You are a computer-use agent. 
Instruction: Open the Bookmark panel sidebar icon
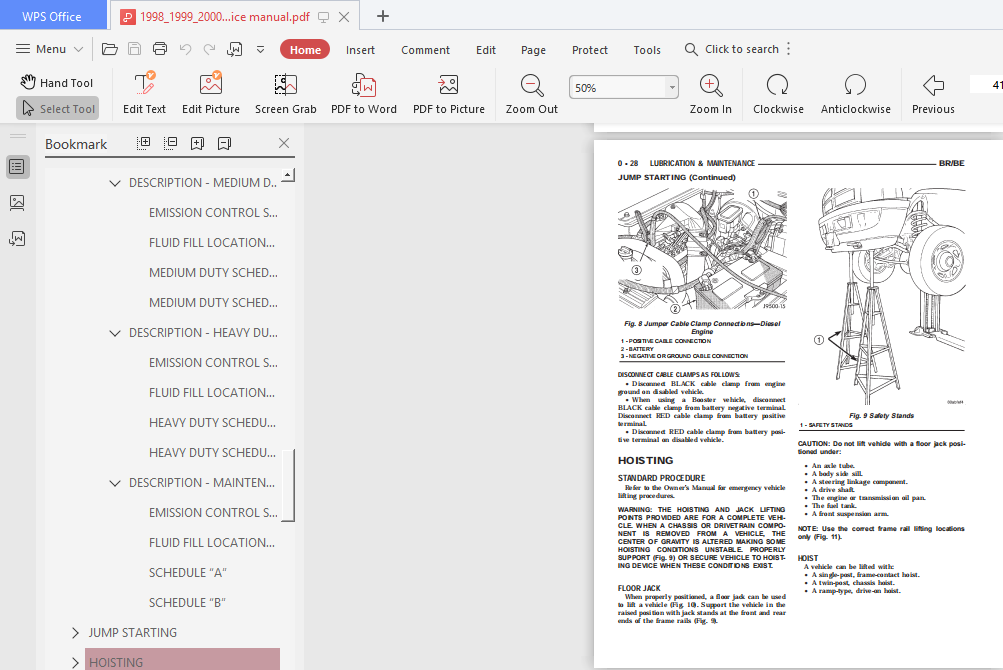coord(17,167)
